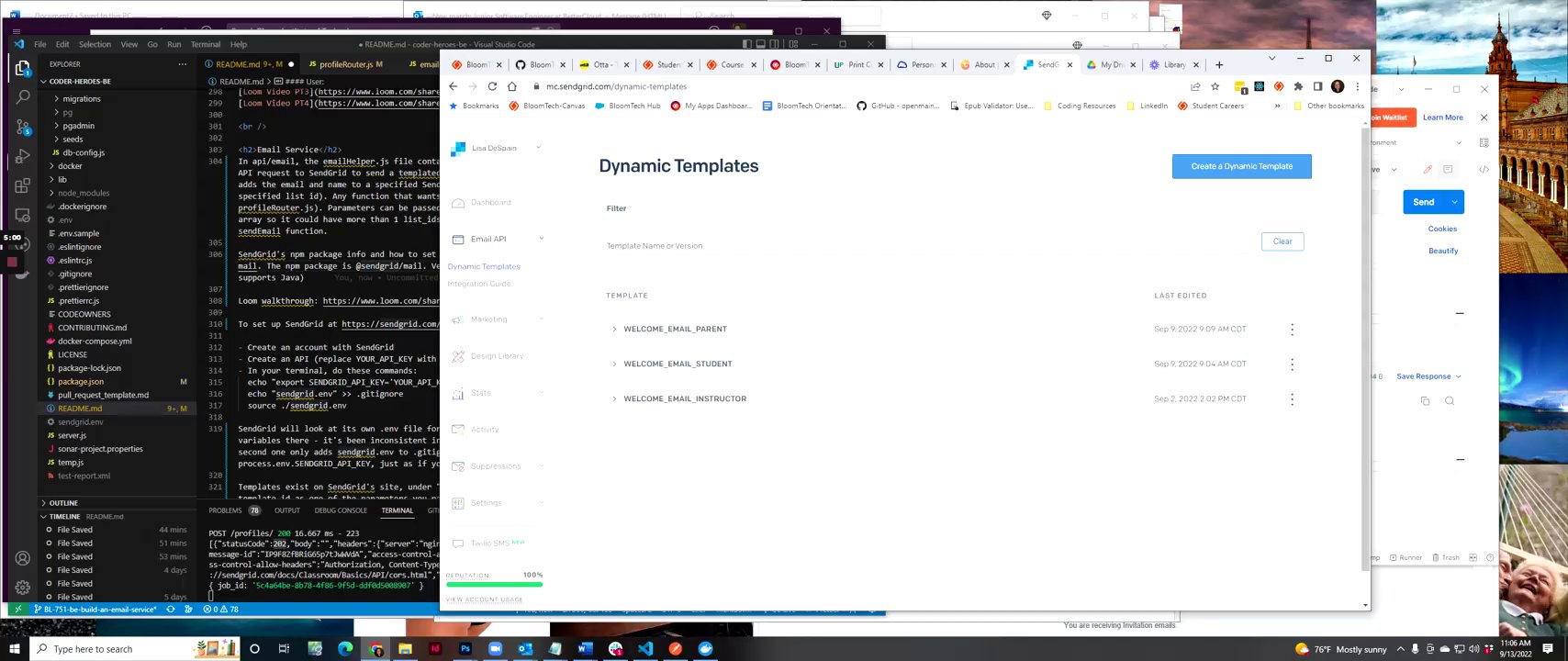Open the Terminal menu in VS Code
1568x661 pixels.
tap(206, 44)
